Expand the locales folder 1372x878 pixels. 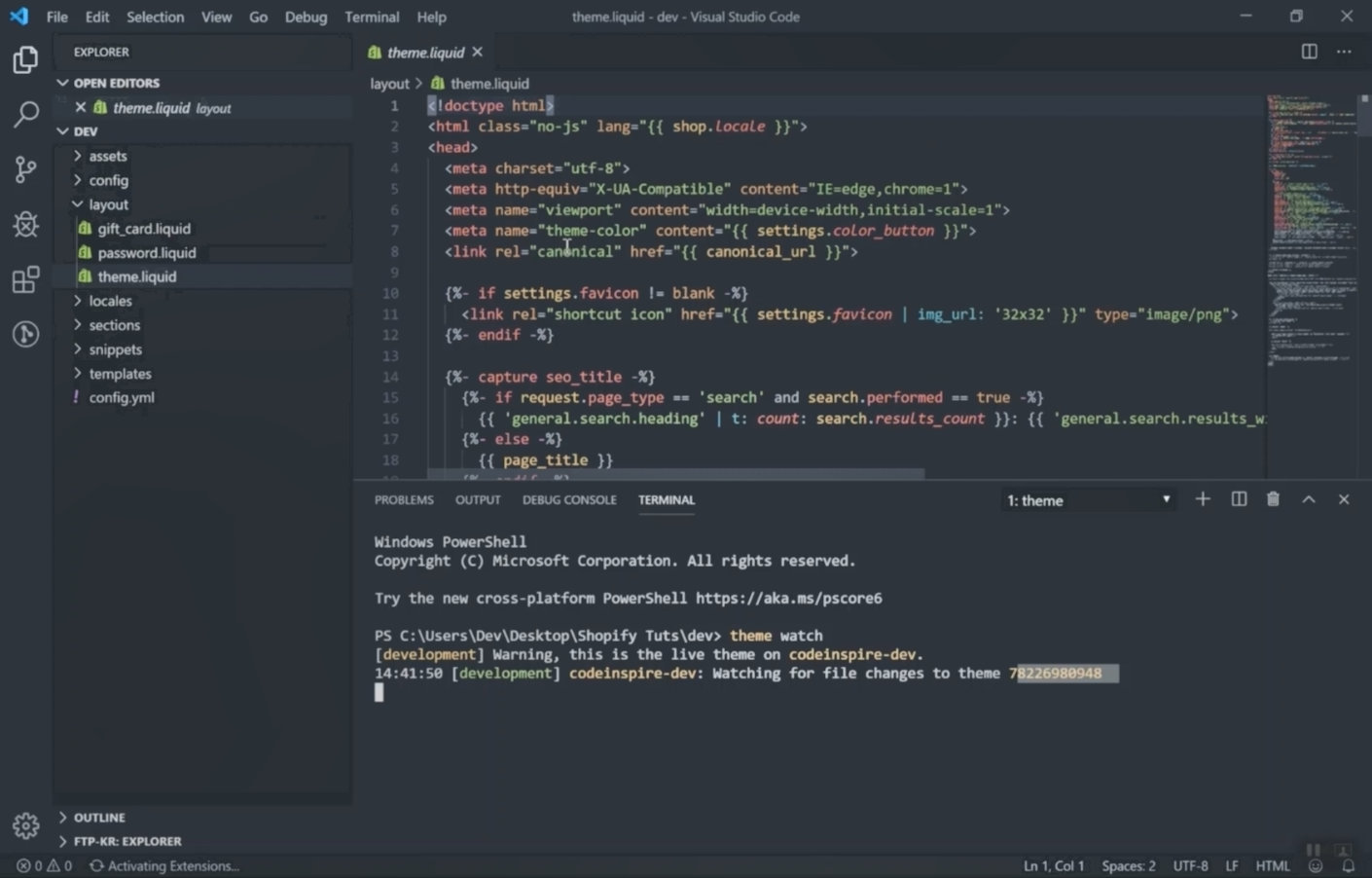pos(78,301)
